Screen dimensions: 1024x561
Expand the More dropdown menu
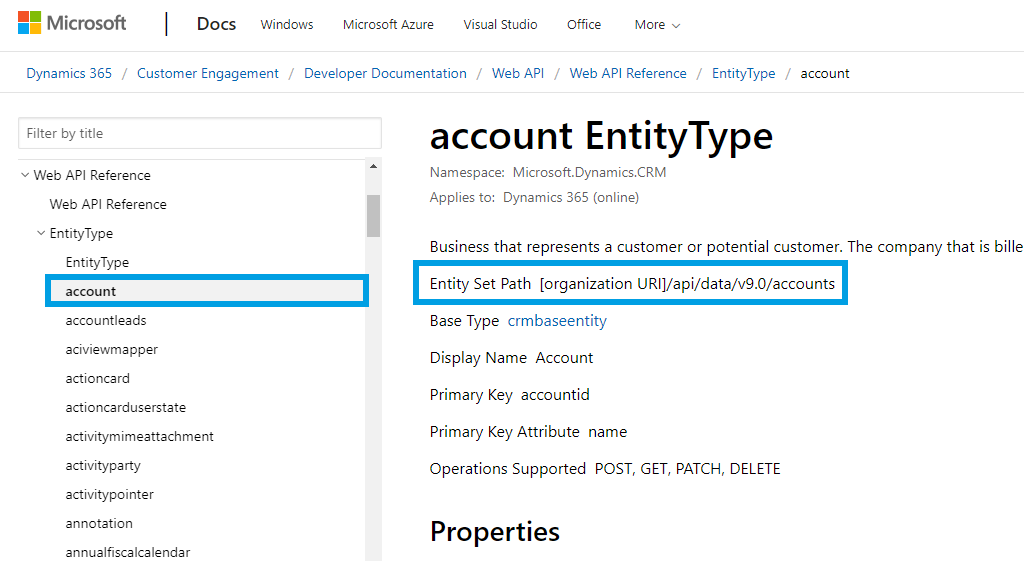(x=657, y=25)
